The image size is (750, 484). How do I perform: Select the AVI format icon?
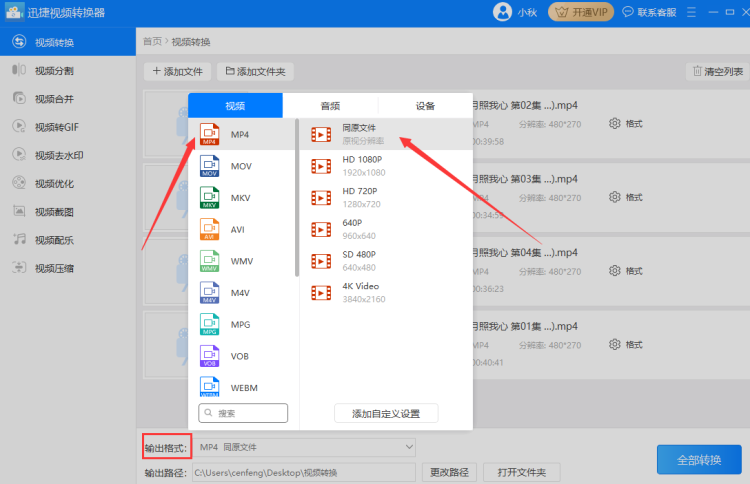pos(210,229)
